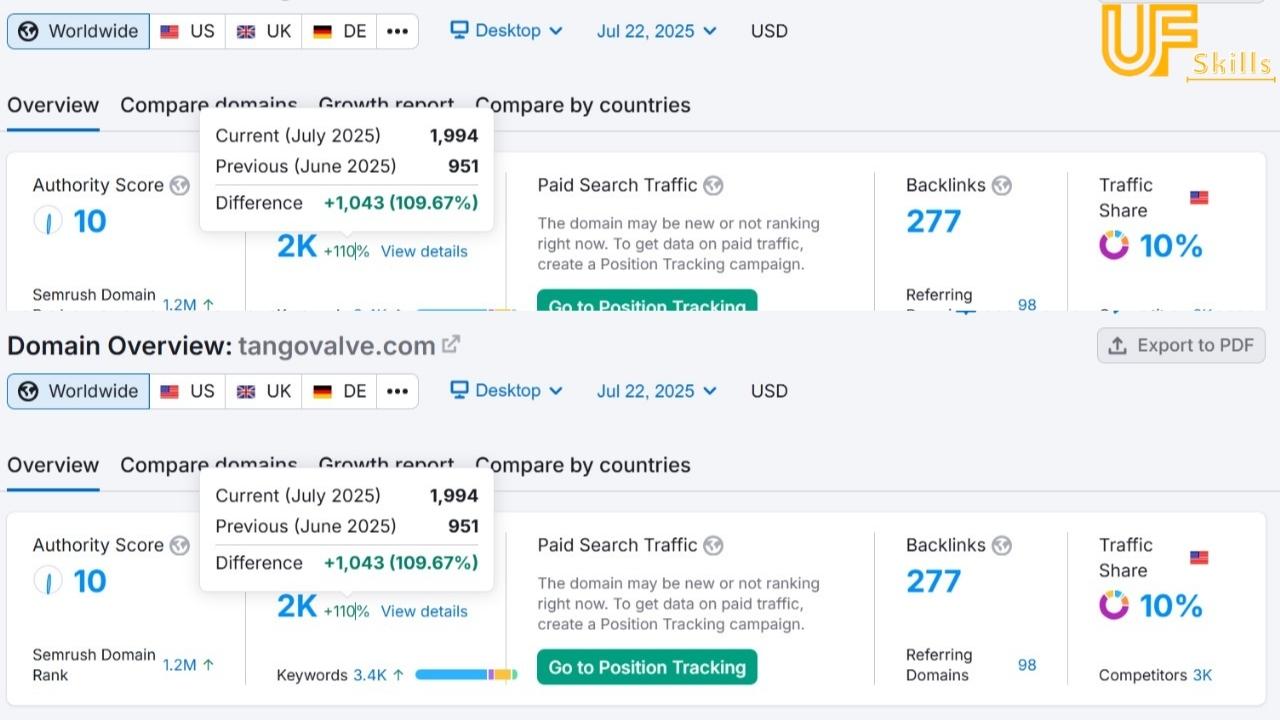The width and height of the screenshot is (1280, 720).
Task: Click +110% change value in lower panel
Action: (346, 611)
